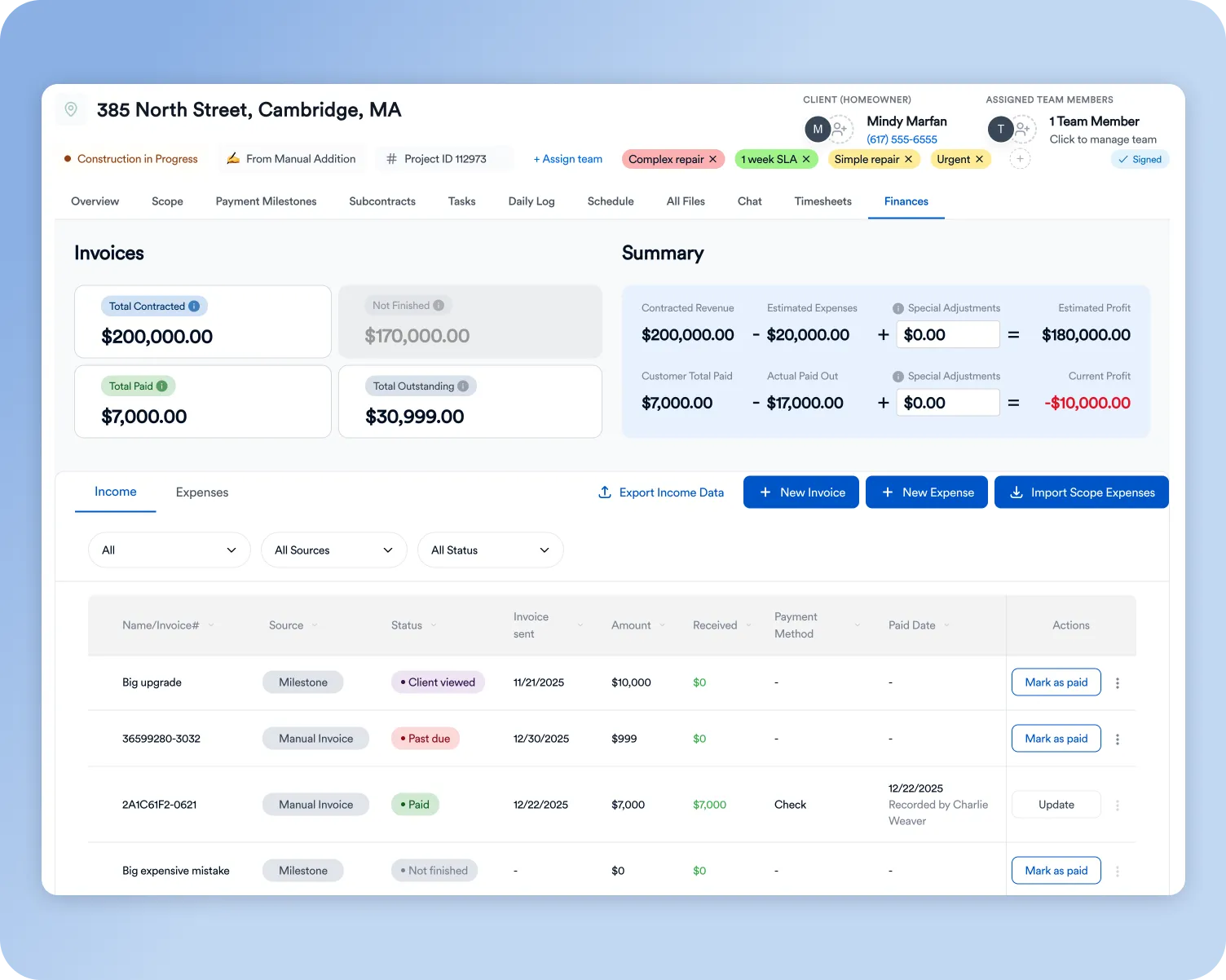Open the All Files tab
Viewport: 1226px width, 980px height.
pyautogui.click(x=686, y=201)
